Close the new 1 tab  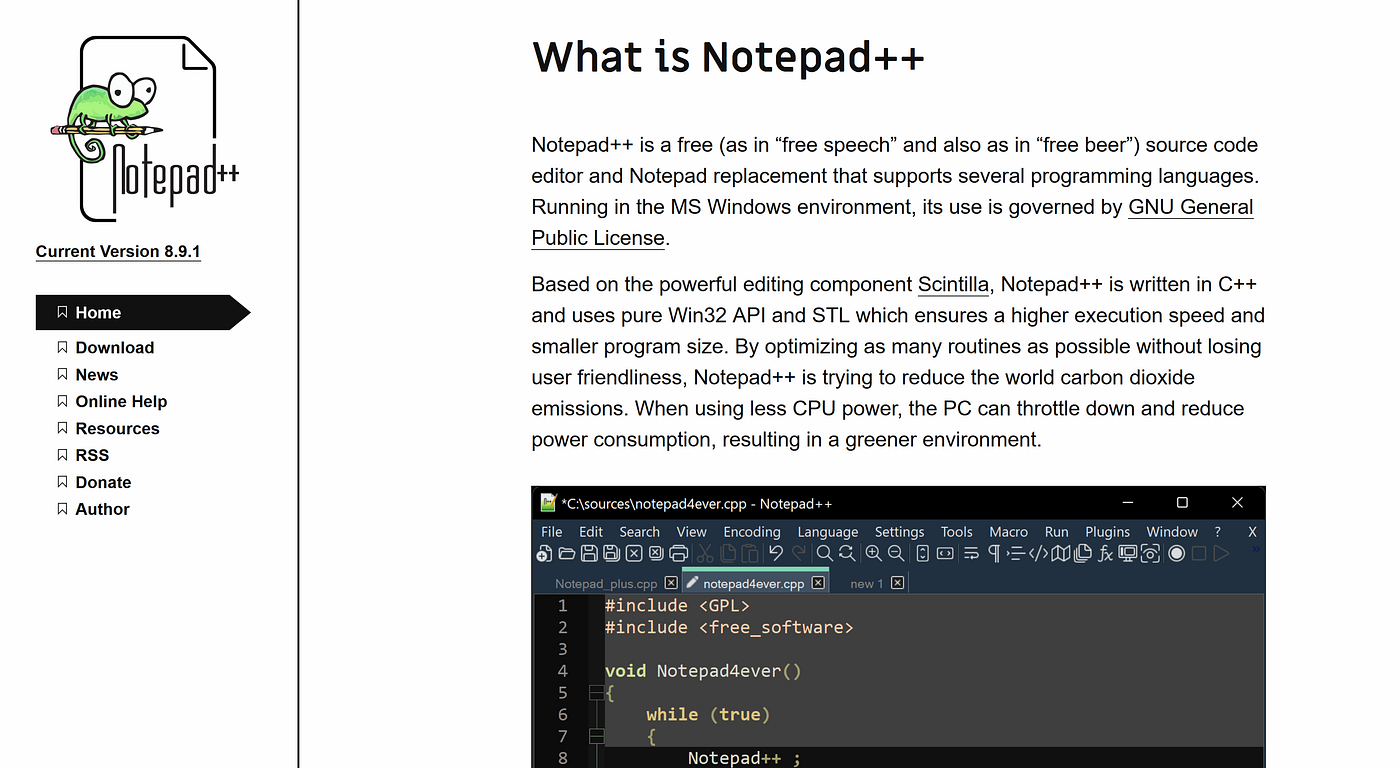click(897, 583)
